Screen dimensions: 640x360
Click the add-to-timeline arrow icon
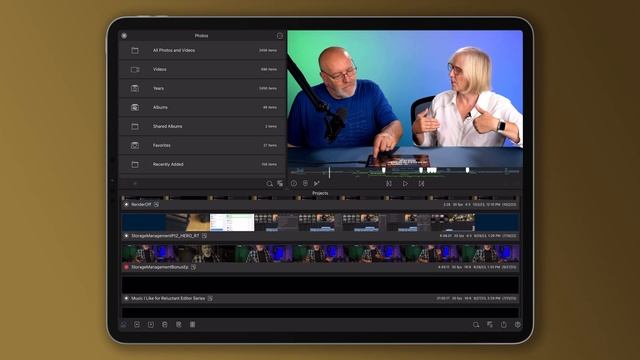coord(317,184)
